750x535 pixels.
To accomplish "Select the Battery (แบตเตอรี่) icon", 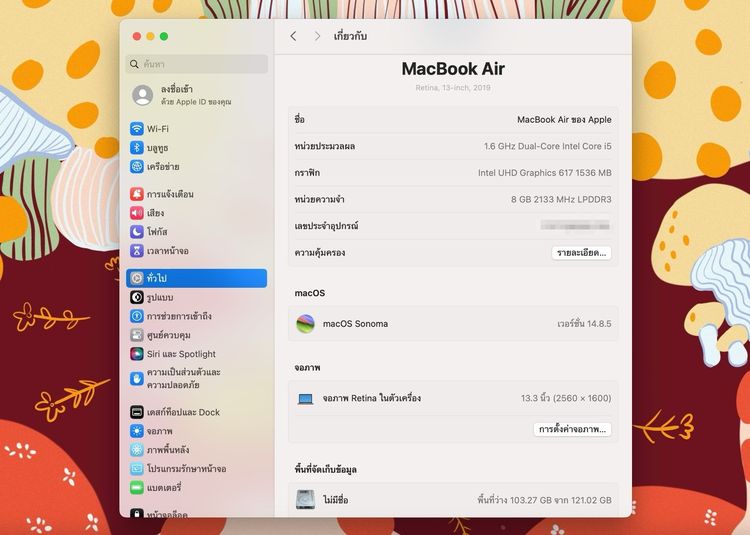I will (137, 488).
